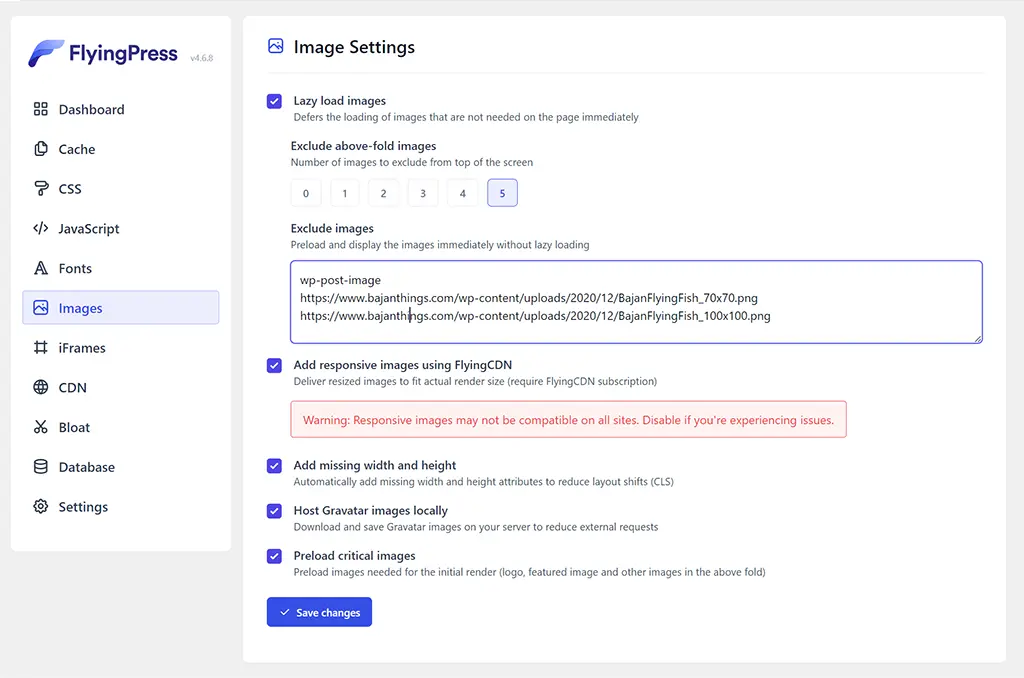This screenshot has width=1024, height=678.
Task: Click the checkmark icon in Save changes
Action: click(285, 613)
